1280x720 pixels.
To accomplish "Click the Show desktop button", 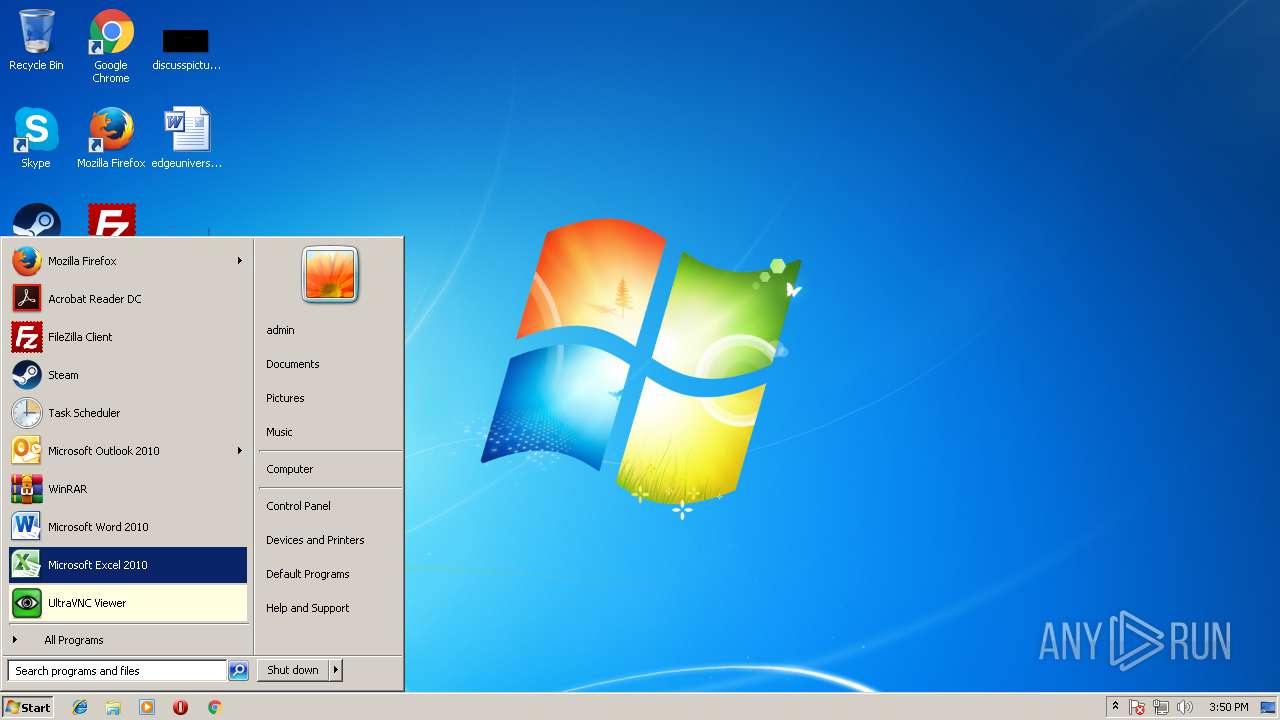I will pyautogui.click(x=1268, y=707).
